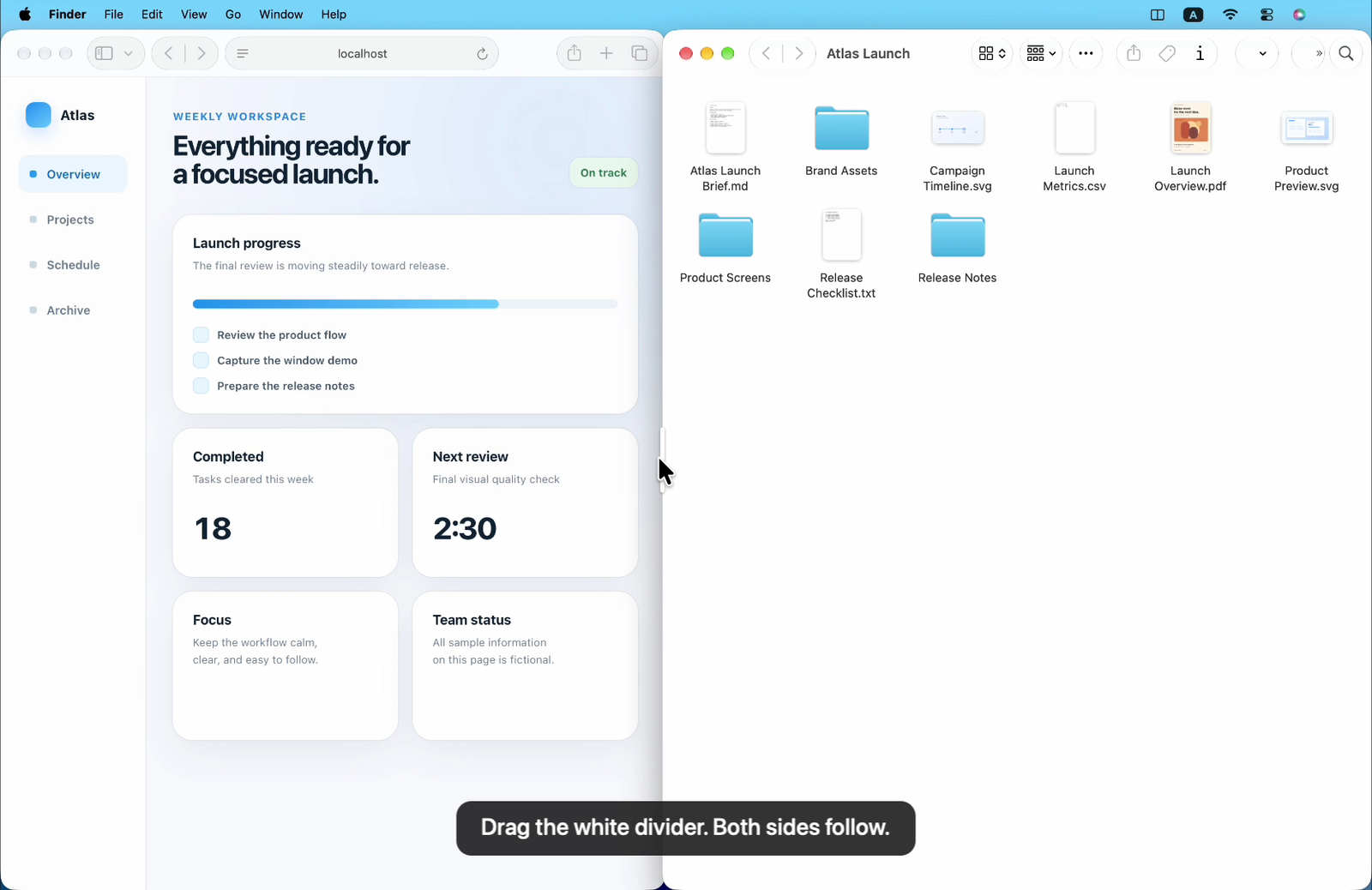1372x890 pixels.
Task: Click the Finder share icon
Action: click(x=1134, y=53)
